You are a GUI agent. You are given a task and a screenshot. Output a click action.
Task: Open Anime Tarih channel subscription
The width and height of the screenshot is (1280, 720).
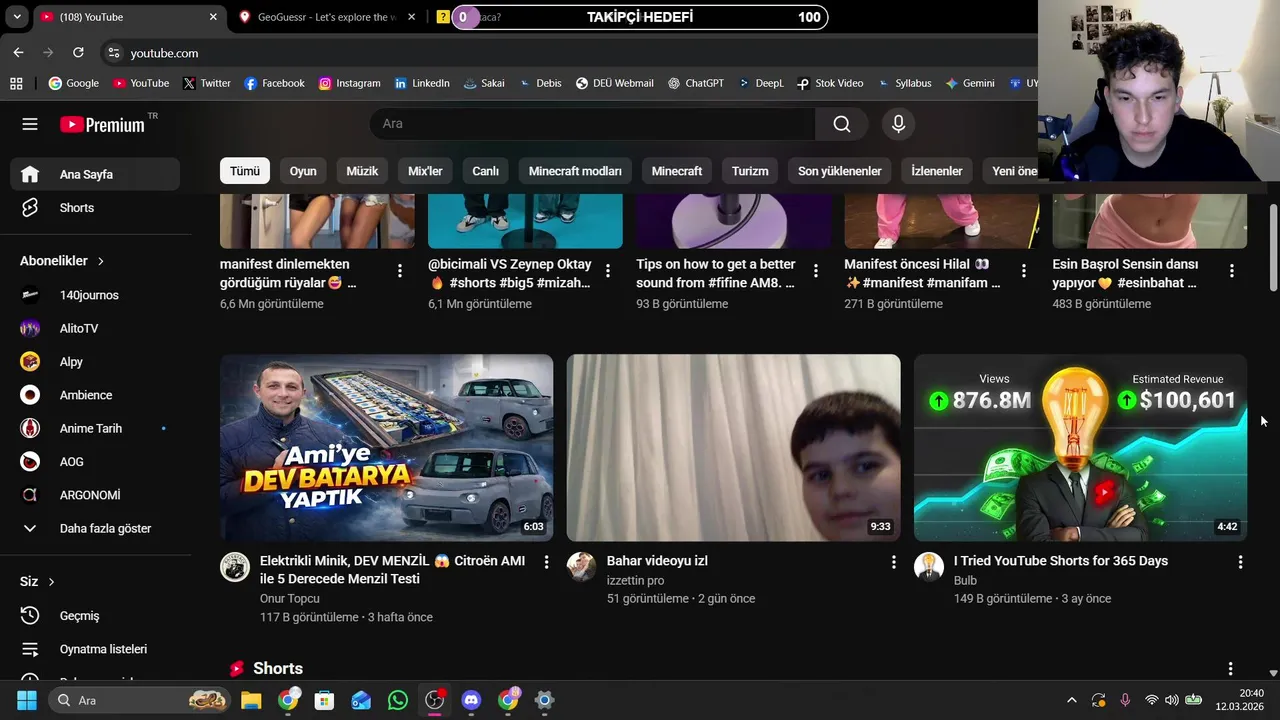coord(96,428)
